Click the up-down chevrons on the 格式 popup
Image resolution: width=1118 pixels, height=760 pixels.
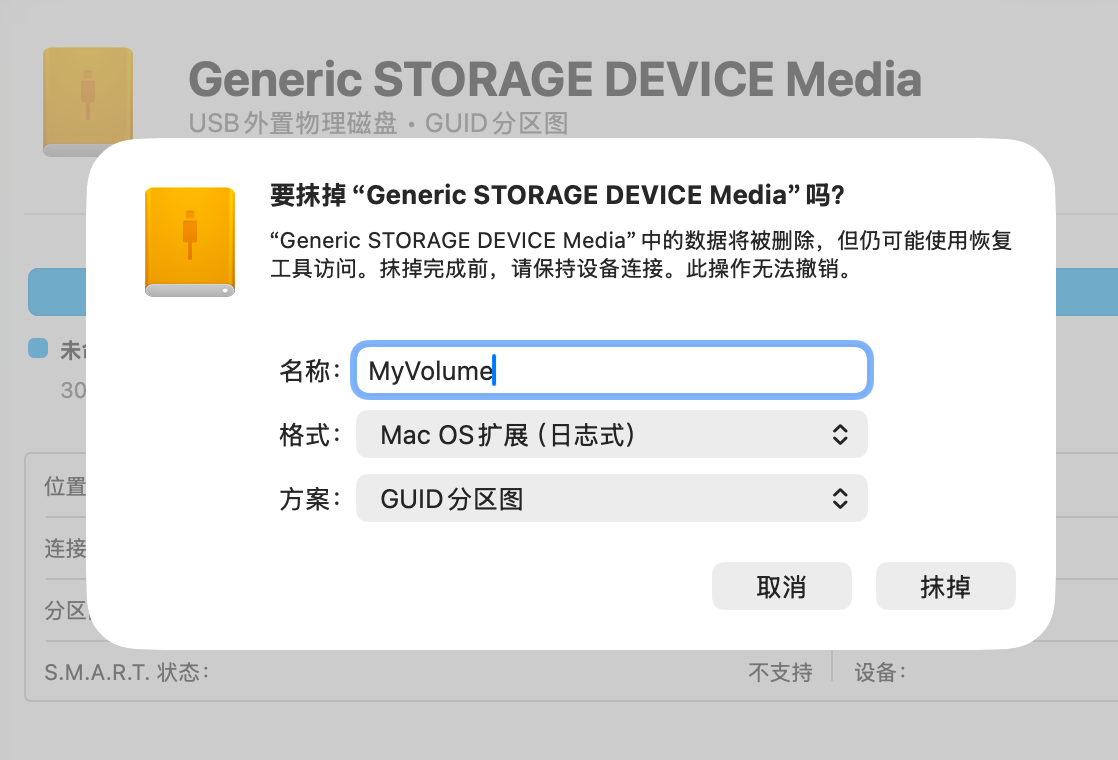click(x=840, y=435)
